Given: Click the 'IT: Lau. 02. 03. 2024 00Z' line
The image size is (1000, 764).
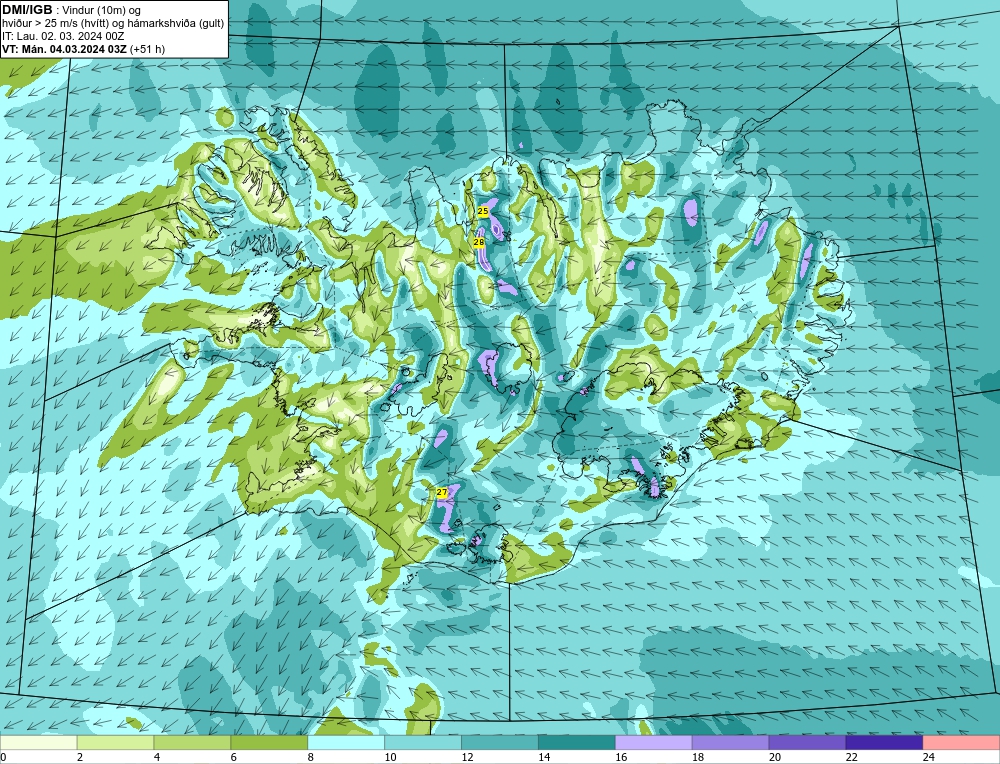Looking at the screenshot, I should tap(63, 36).
